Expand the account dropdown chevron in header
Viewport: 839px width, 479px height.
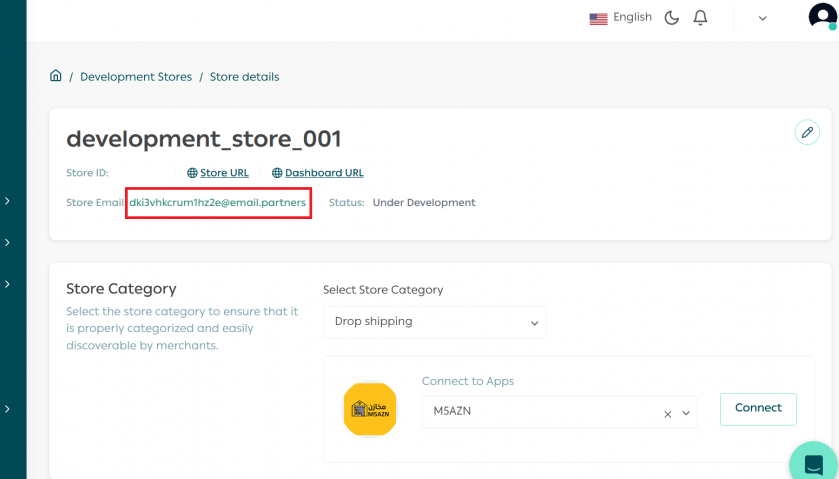(762, 18)
